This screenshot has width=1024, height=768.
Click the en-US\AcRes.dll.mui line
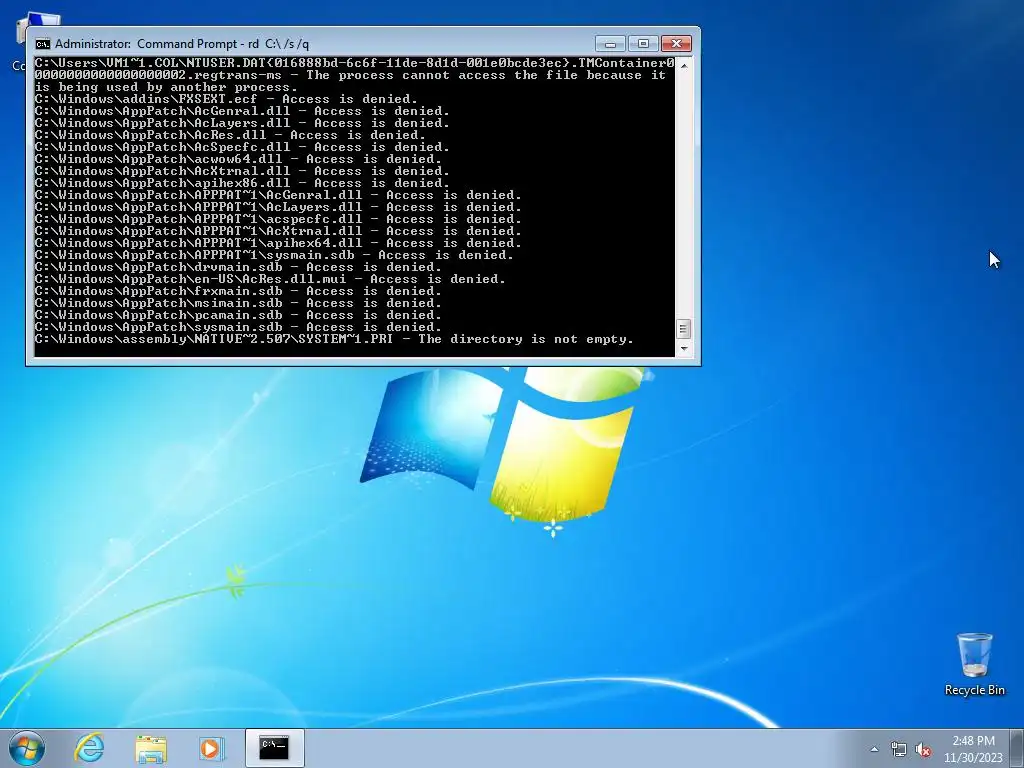tap(270, 279)
